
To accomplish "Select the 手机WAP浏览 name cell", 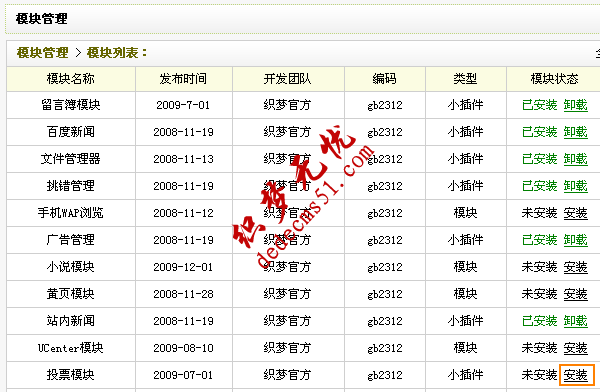I will click(71, 213).
